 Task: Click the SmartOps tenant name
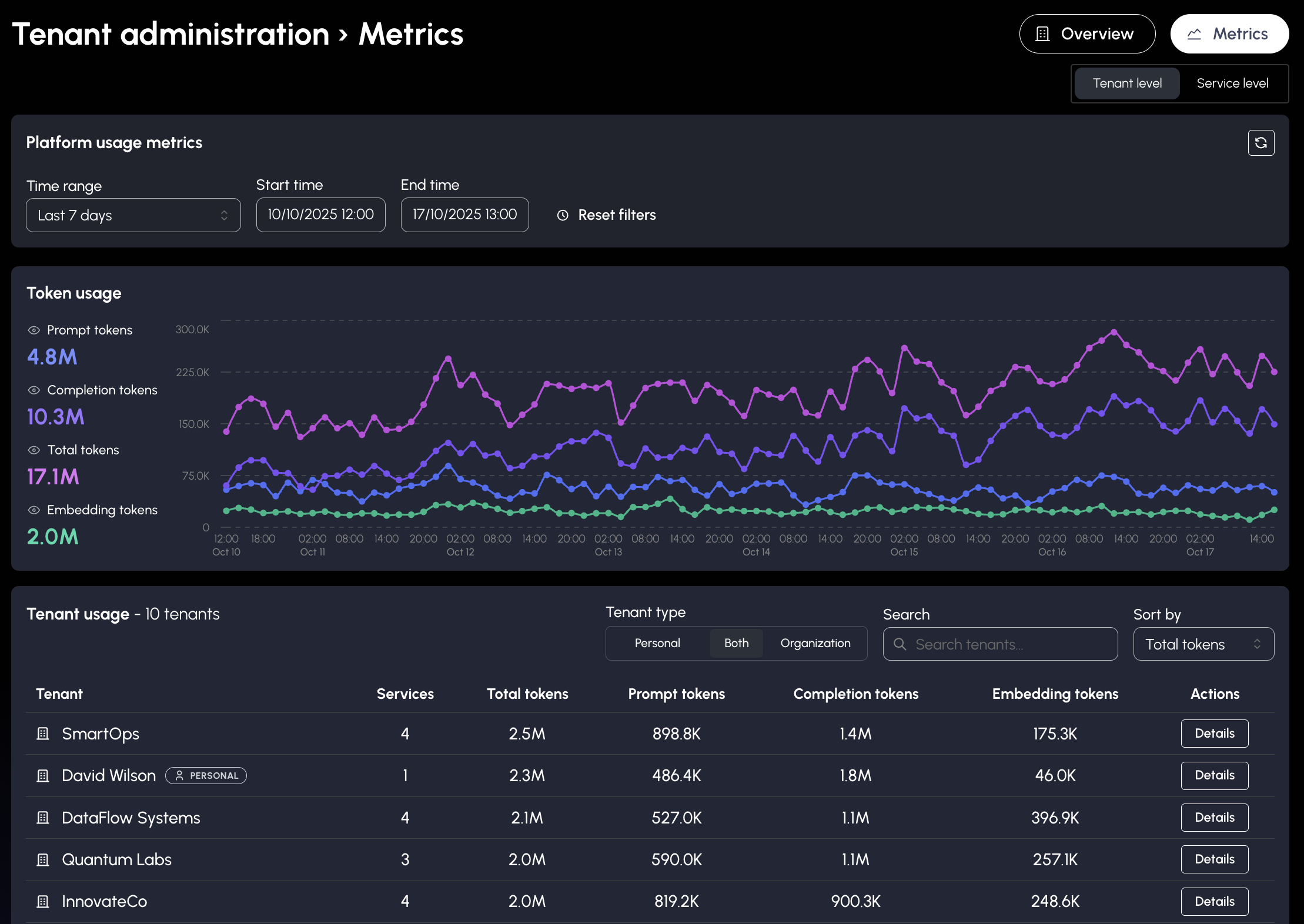coord(101,734)
